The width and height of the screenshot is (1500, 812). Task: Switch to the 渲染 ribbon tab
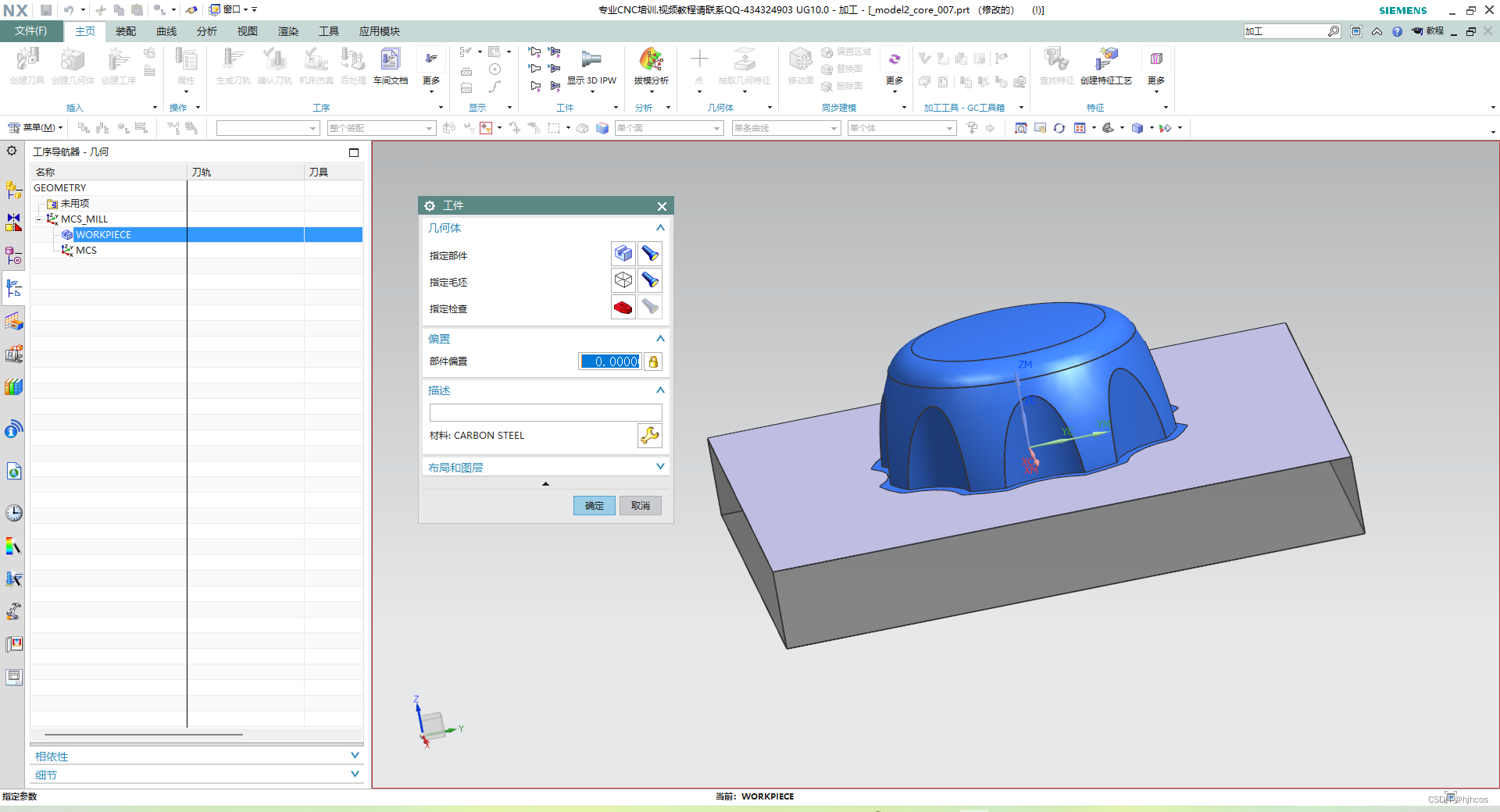(288, 31)
